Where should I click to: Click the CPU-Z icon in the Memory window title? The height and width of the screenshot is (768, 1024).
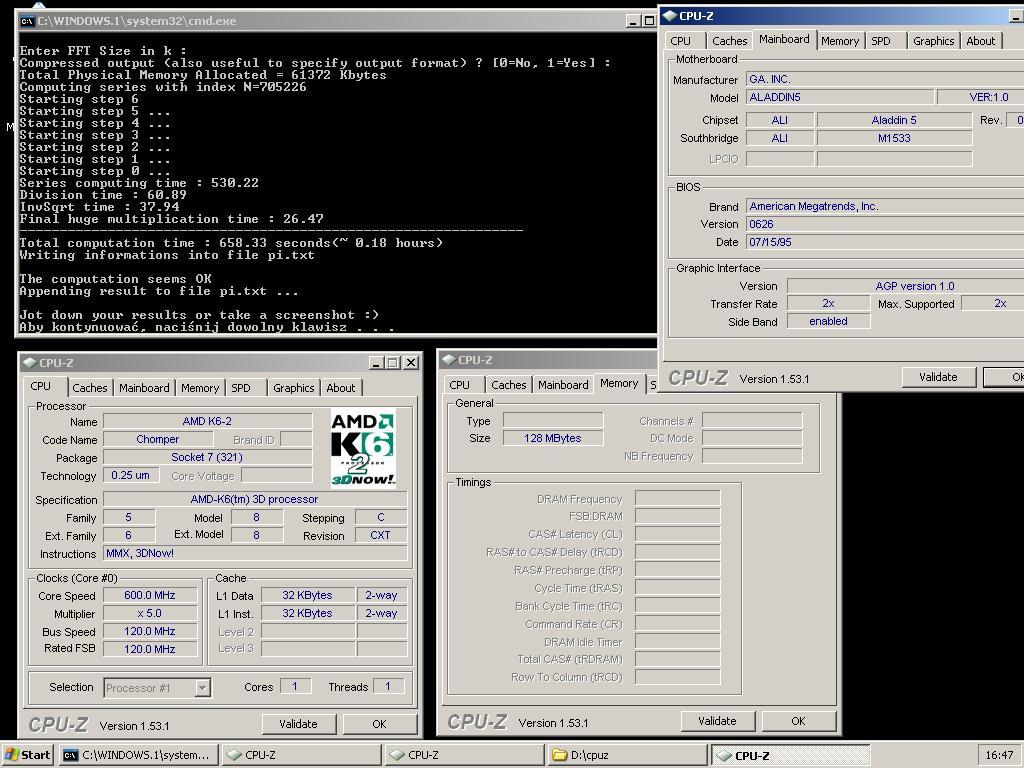[449, 360]
